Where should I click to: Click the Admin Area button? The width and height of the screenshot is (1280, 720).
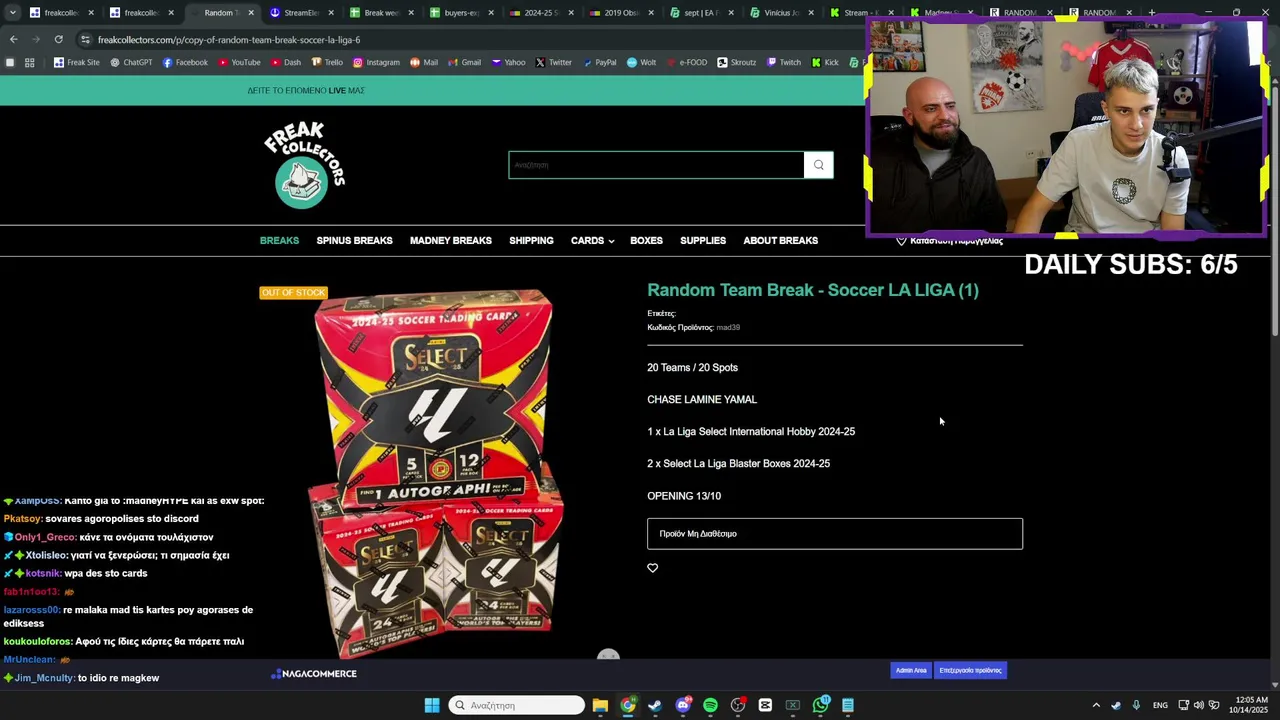911,670
